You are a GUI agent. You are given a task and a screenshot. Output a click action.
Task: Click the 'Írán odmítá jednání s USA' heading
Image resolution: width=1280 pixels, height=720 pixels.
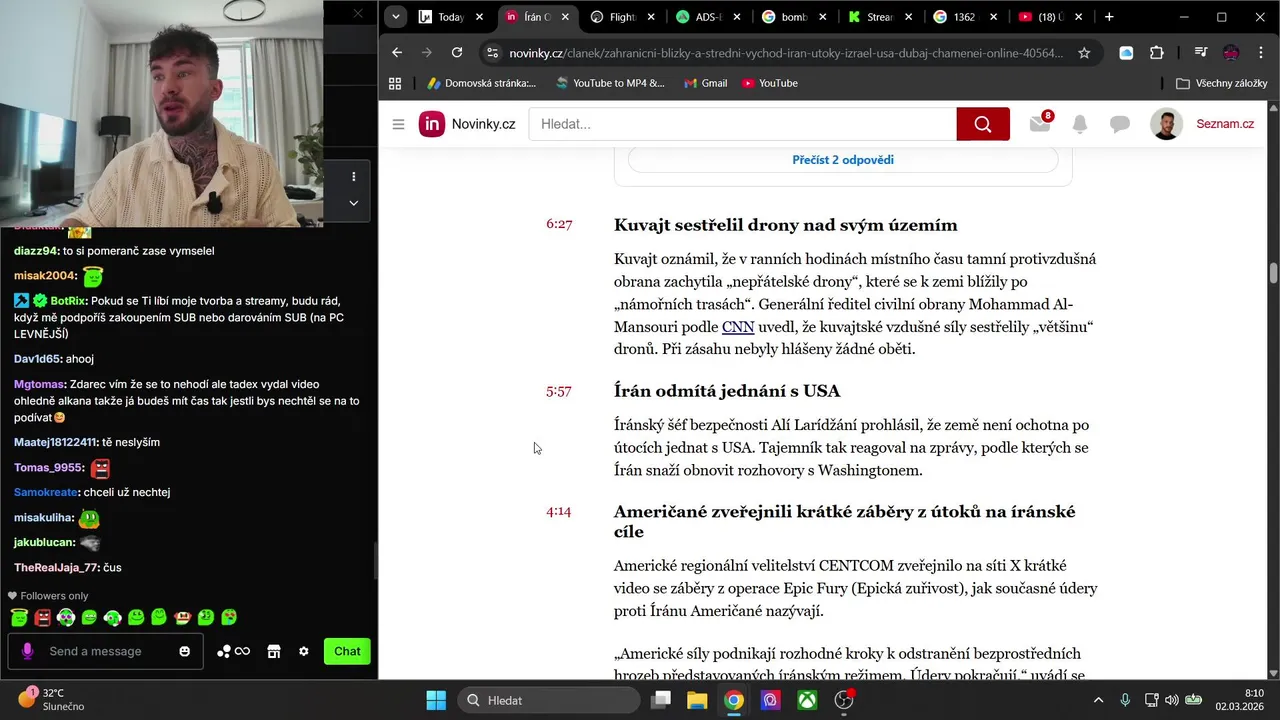point(727,391)
